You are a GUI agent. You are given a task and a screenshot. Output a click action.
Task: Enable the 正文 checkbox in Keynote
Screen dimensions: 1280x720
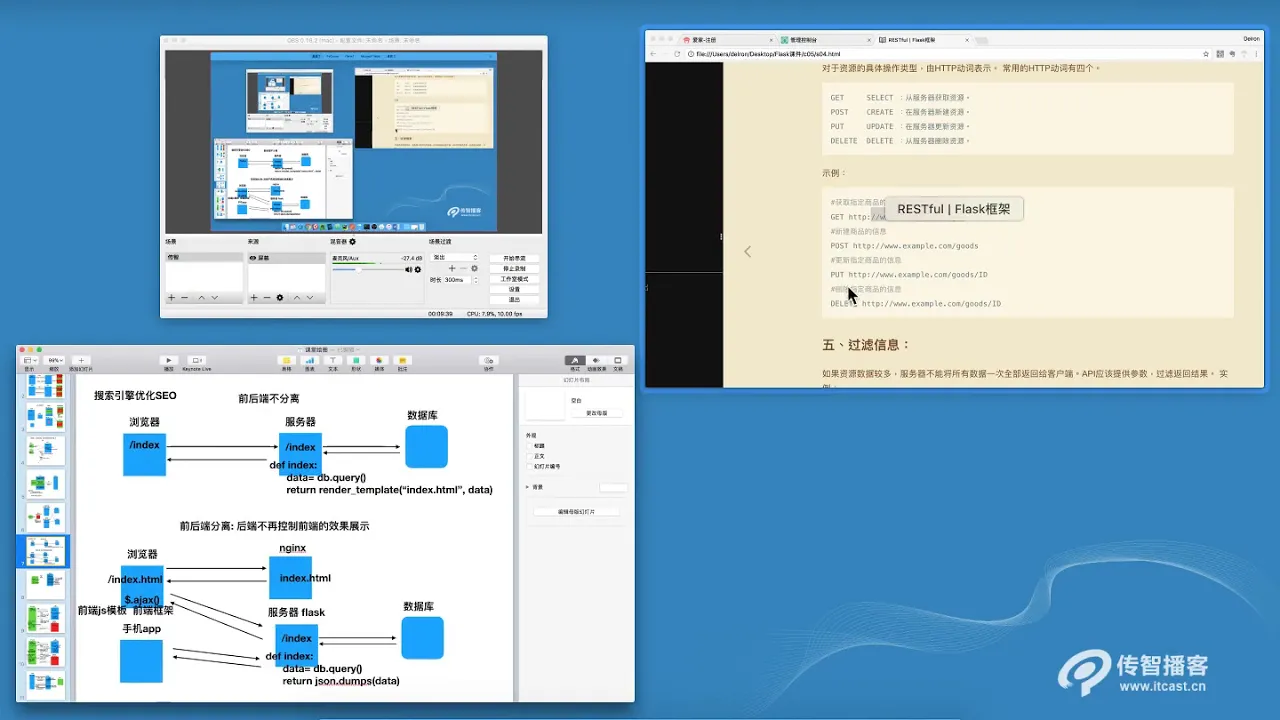pyautogui.click(x=529, y=456)
